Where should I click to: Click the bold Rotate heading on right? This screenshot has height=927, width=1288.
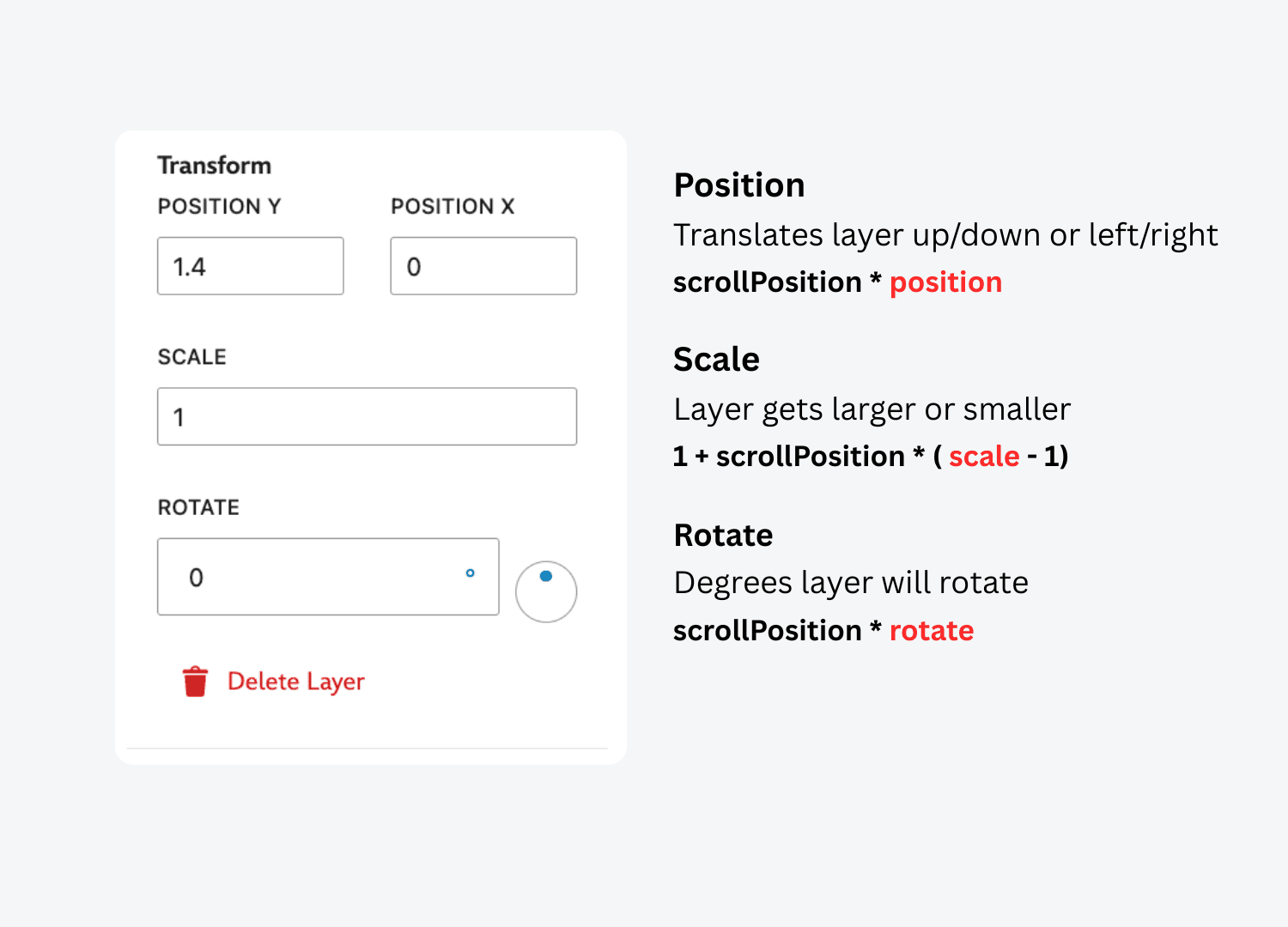(723, 536)
